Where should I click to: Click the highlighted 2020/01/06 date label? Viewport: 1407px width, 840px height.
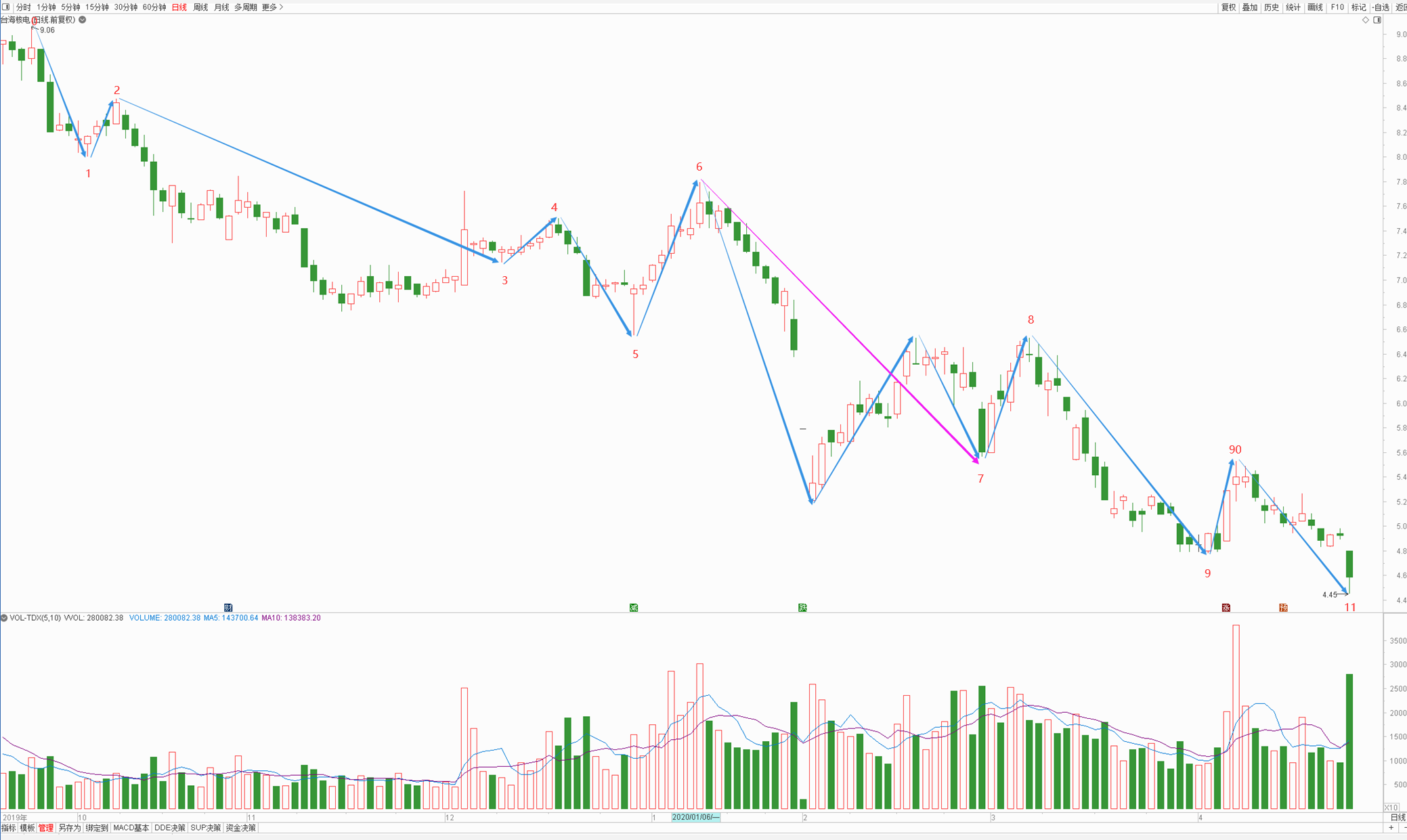pos(695,817)
